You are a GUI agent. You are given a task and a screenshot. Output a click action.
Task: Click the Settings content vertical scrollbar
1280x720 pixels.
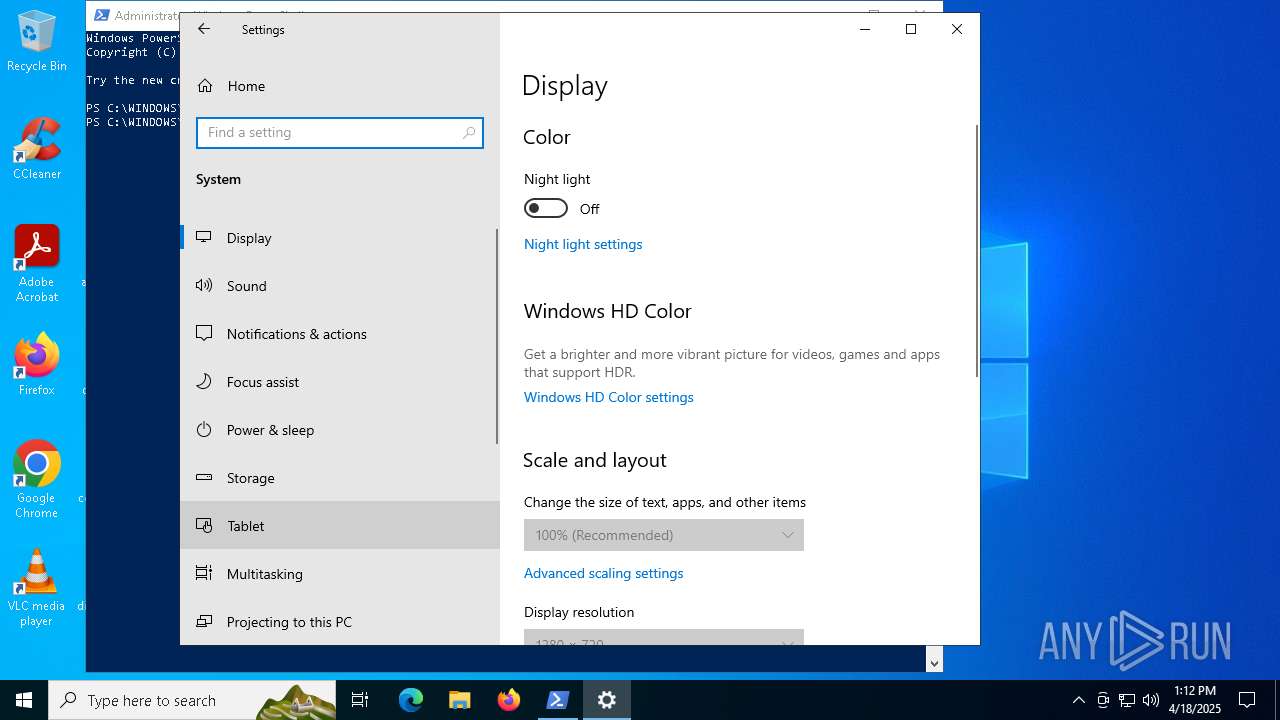977,250
